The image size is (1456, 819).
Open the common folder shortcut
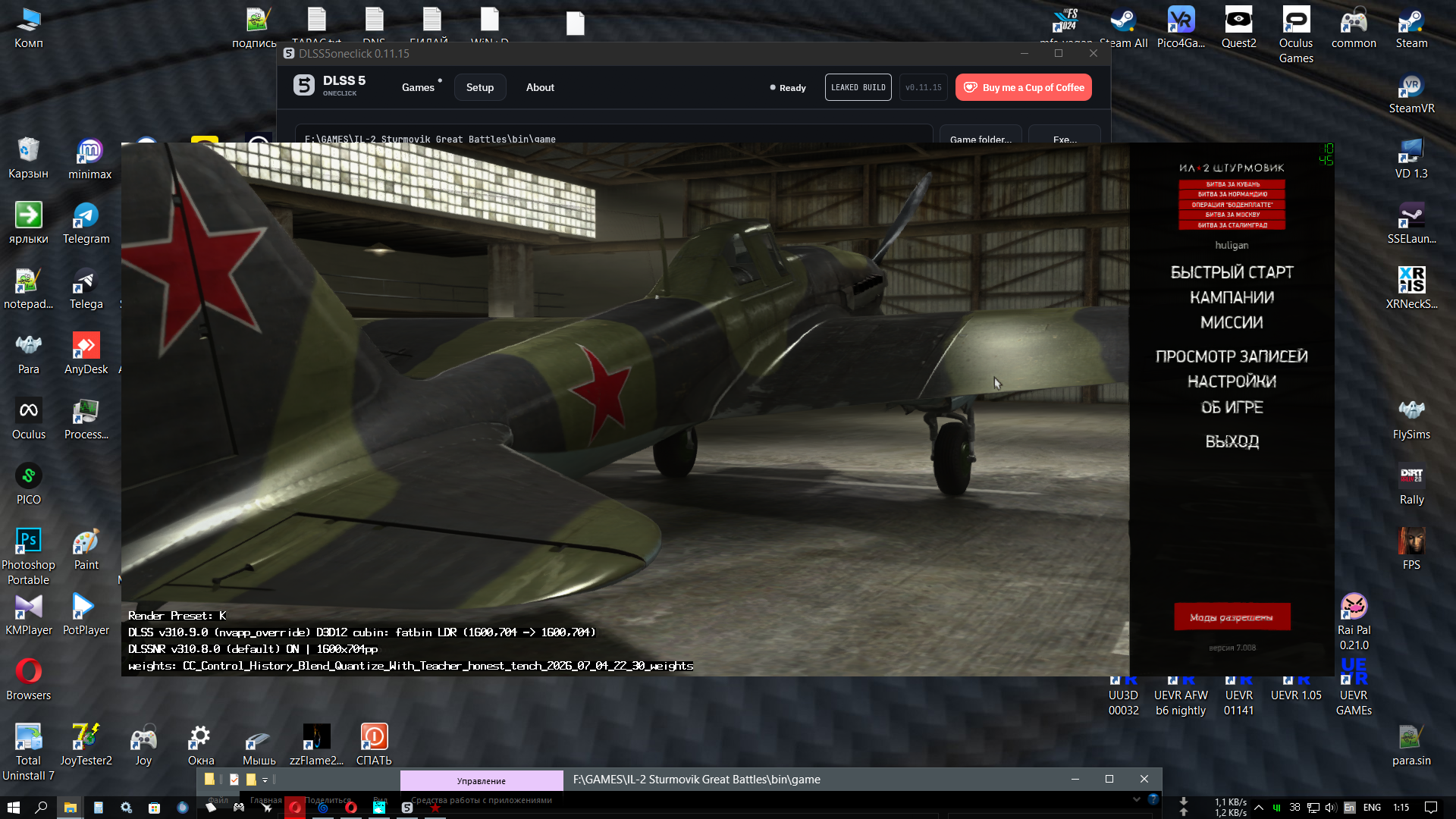pyautogui.click(x=1354, y=29)
